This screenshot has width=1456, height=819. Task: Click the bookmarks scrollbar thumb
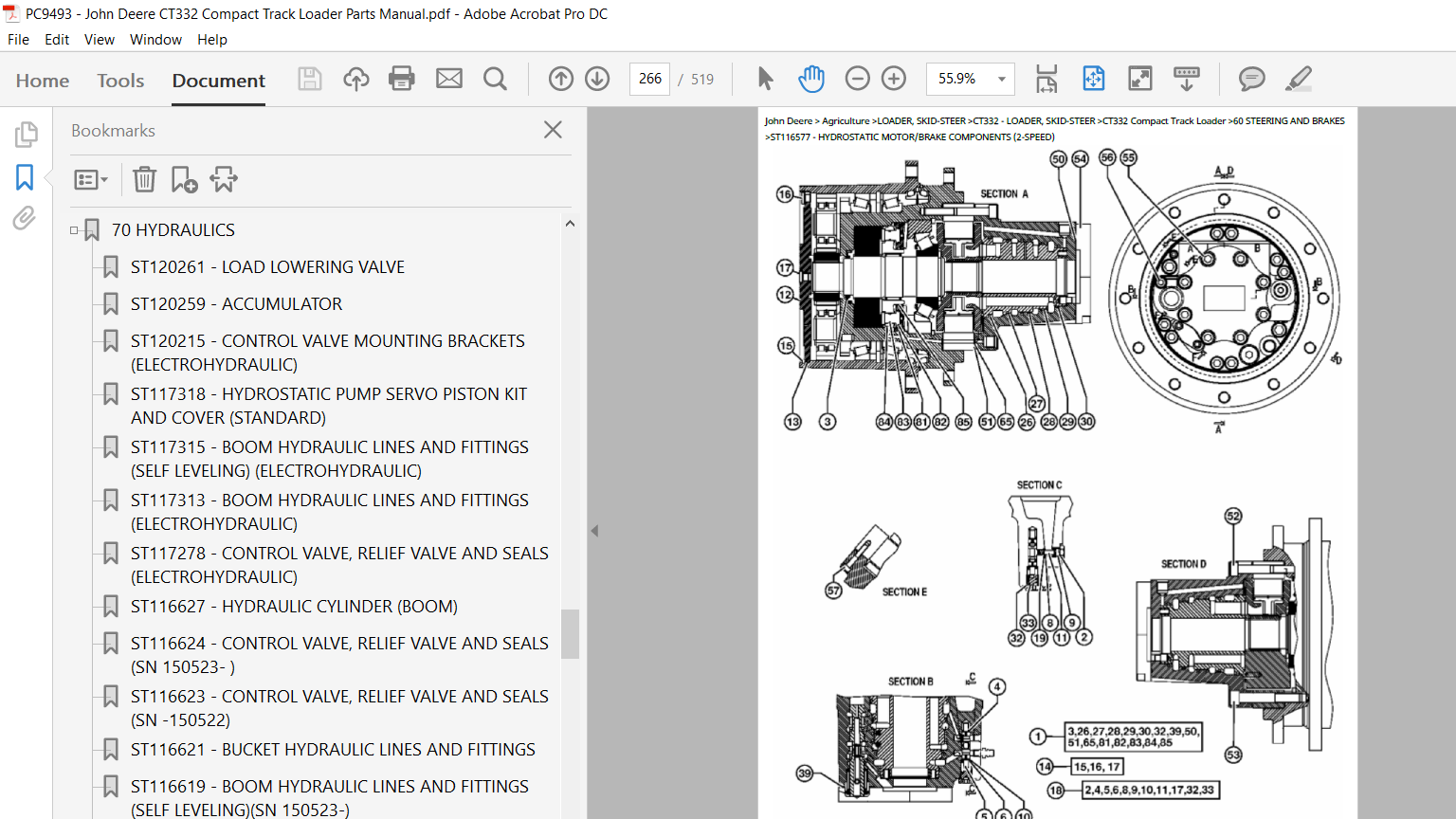pos(570,633)
